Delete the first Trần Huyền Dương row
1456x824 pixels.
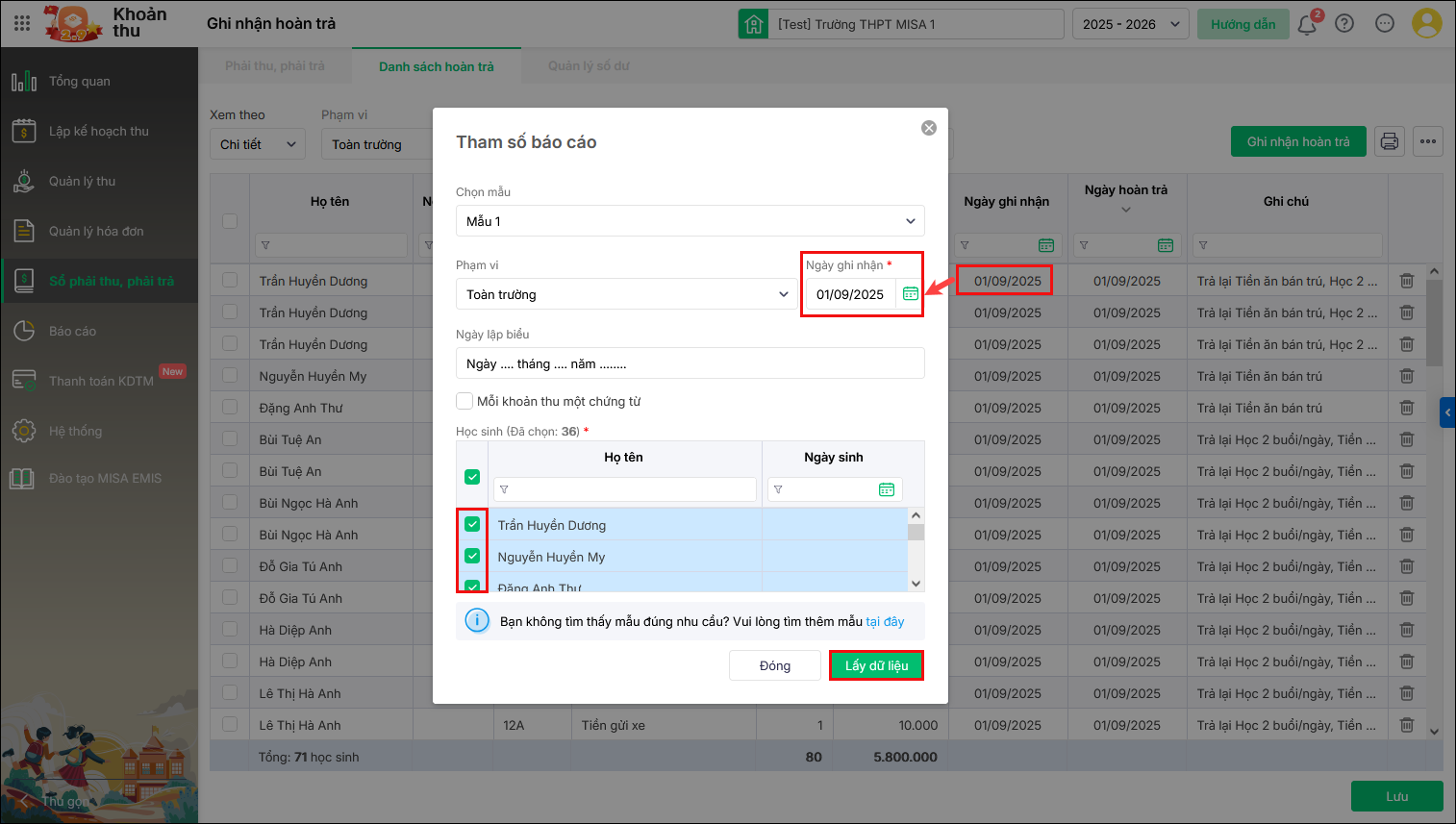click(x=1407, y=281)
